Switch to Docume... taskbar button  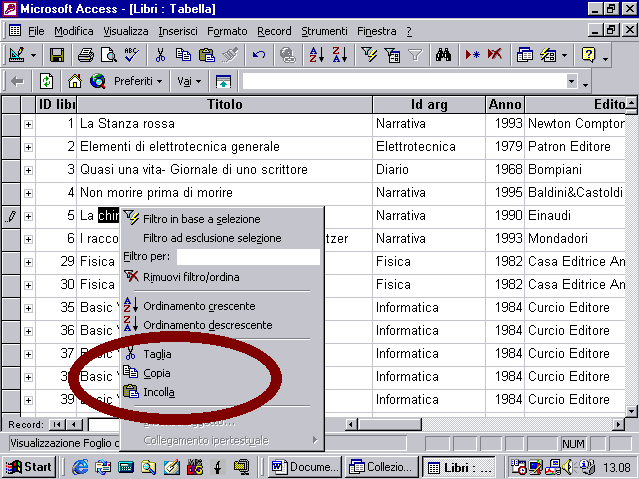[305, 467]
